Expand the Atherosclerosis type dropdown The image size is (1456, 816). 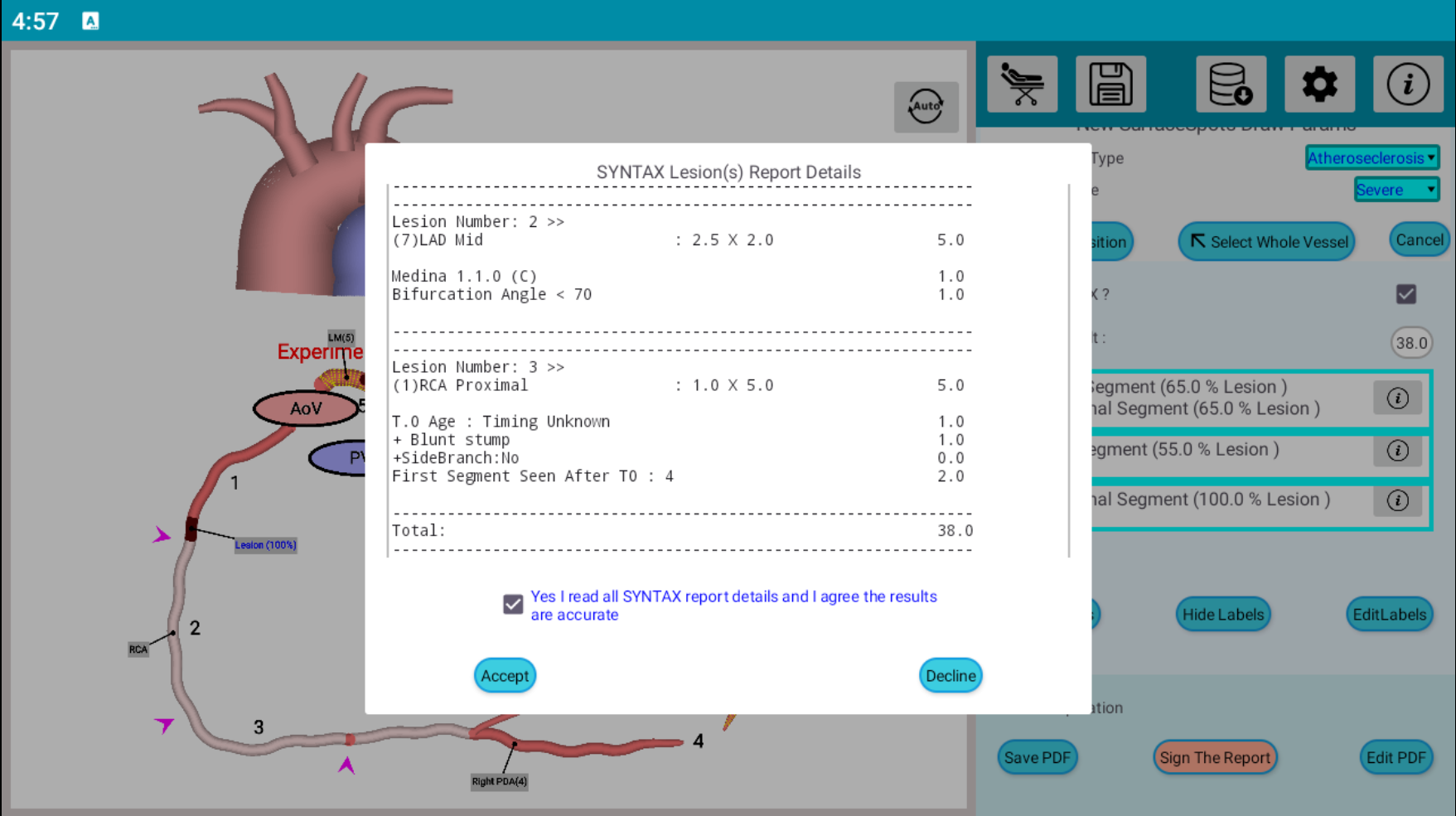click(x=1371, y=157)
